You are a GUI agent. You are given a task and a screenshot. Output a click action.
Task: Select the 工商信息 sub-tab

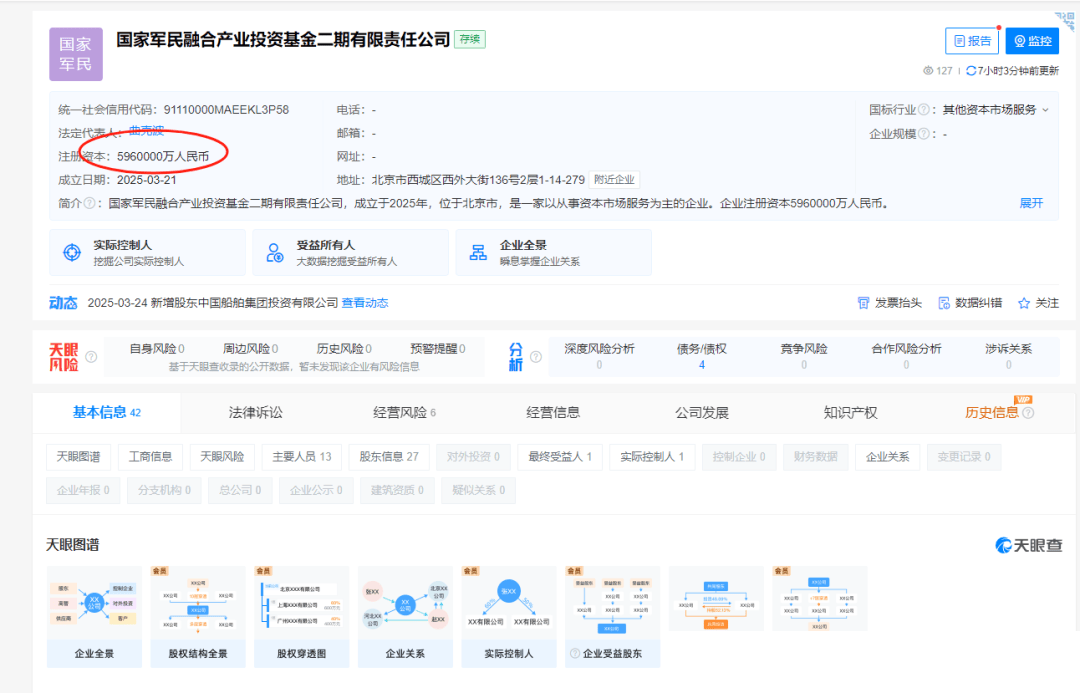coord(150,457)
